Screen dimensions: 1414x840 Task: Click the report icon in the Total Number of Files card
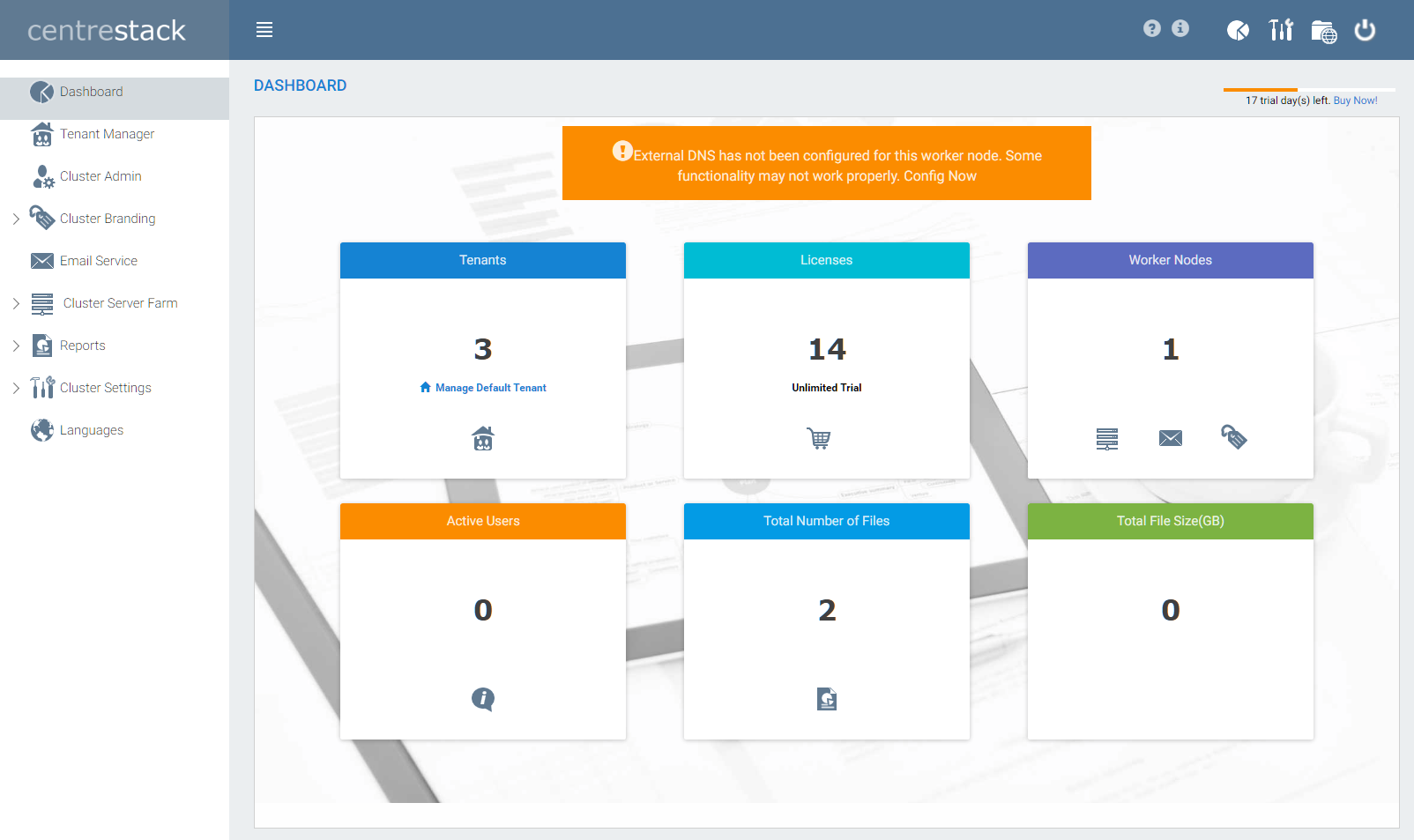click(827, 699)
